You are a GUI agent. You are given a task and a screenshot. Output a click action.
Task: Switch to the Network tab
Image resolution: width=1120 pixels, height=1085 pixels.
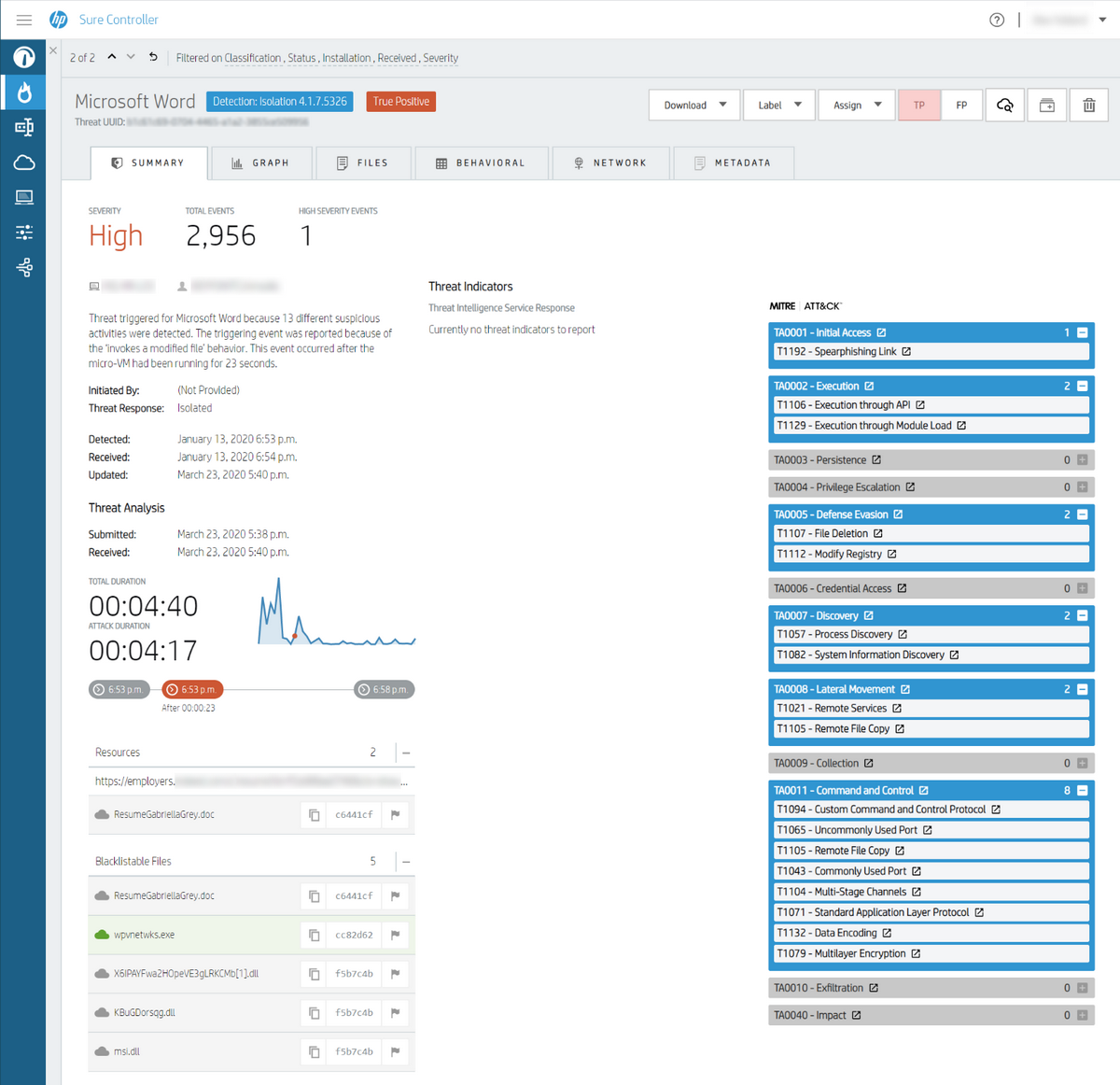coord(609,162)
